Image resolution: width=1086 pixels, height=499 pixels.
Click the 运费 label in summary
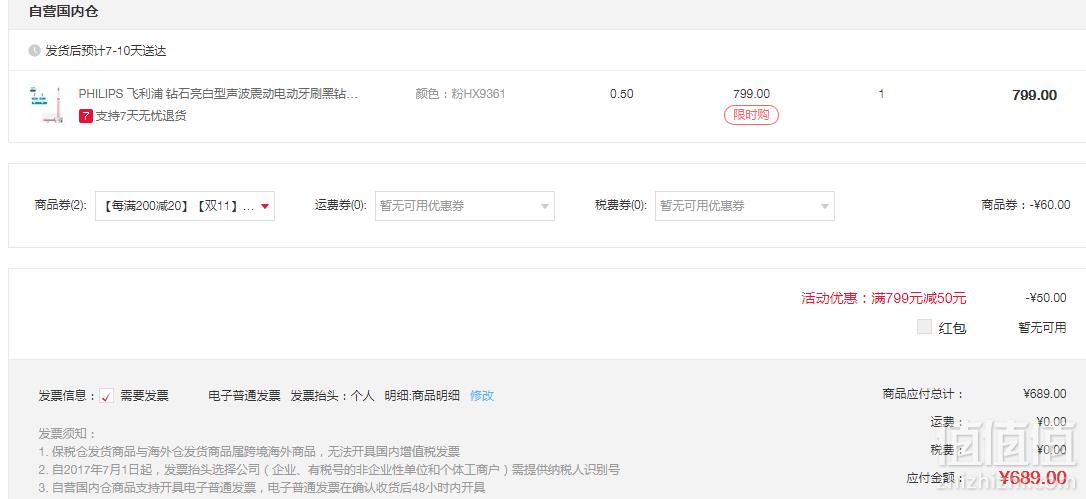pyautogui.click(x=947, y=421)
